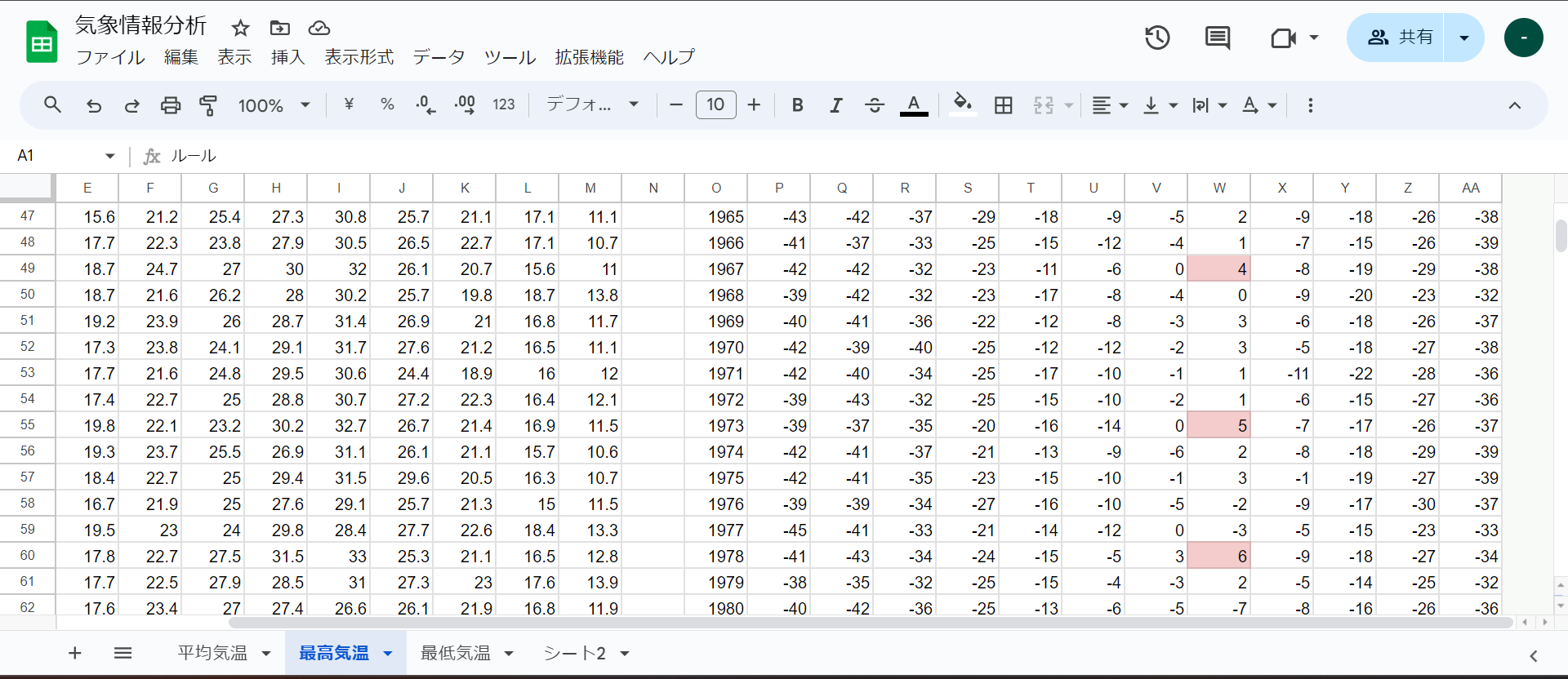Open the fill color picker
Screen dimensions: 1568x679
963,104
